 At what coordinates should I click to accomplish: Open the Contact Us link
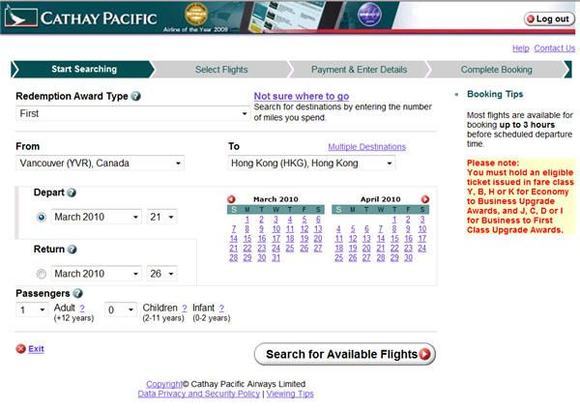pyautogui.click(x=554, y=48)
